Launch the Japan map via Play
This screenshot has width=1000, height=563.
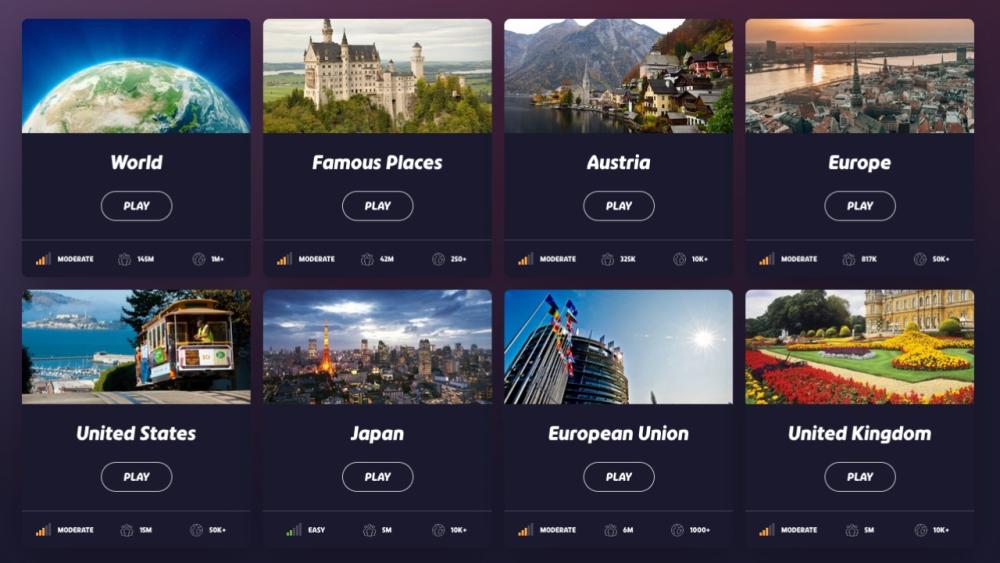[378, 477]
